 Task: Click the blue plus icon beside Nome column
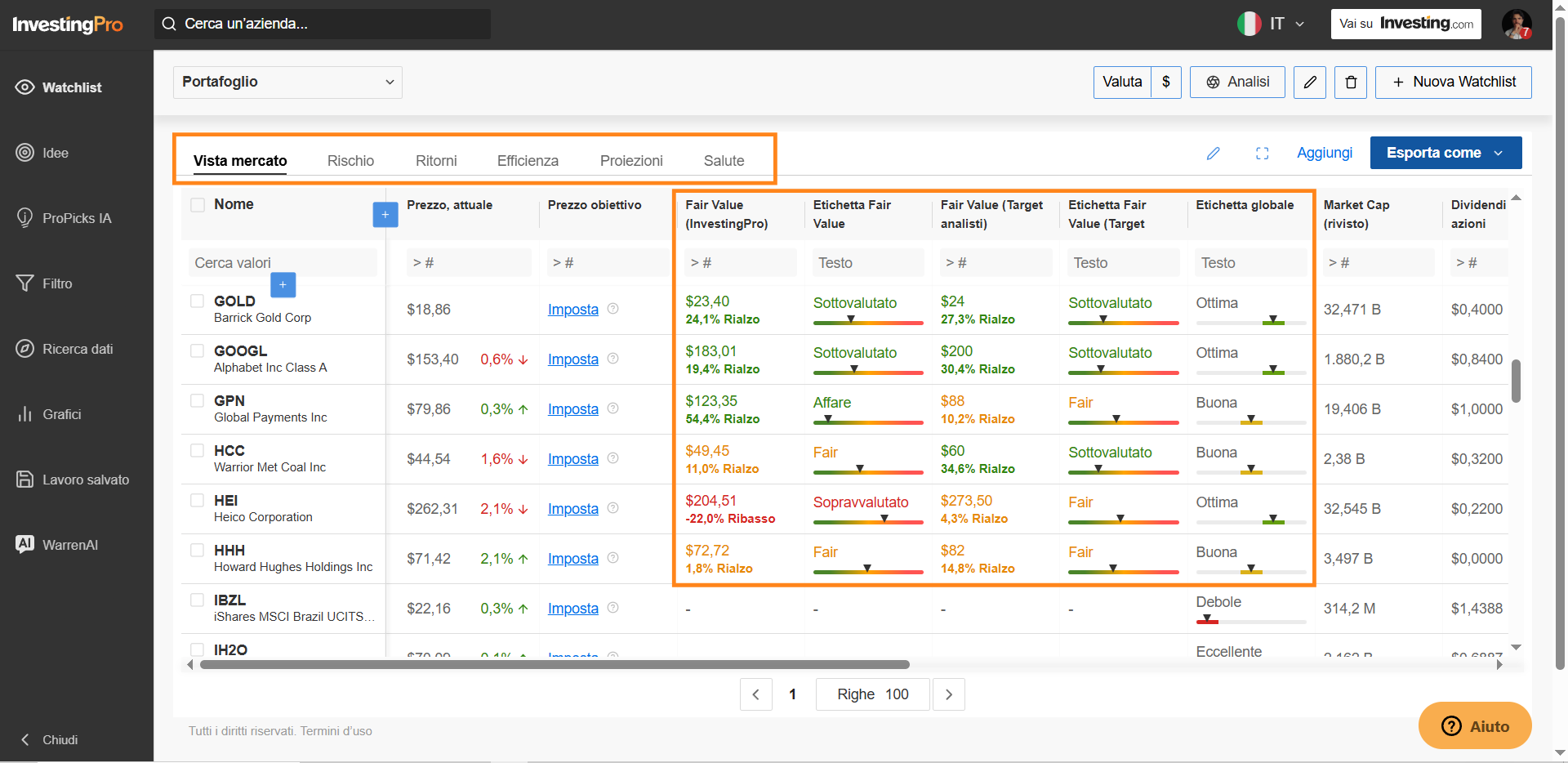[x=385, y=215]
